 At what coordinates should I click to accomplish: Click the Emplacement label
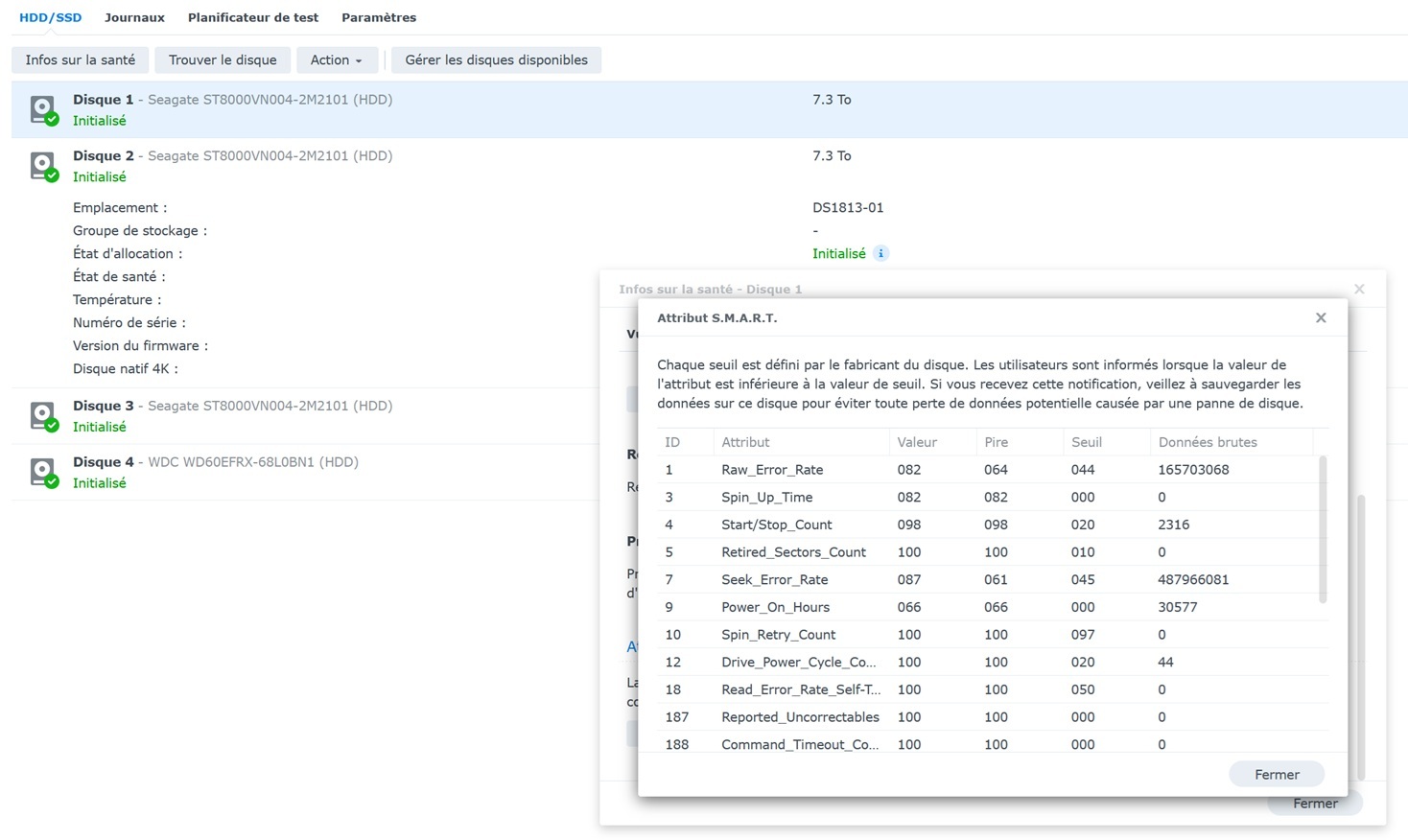coord(120,207)
